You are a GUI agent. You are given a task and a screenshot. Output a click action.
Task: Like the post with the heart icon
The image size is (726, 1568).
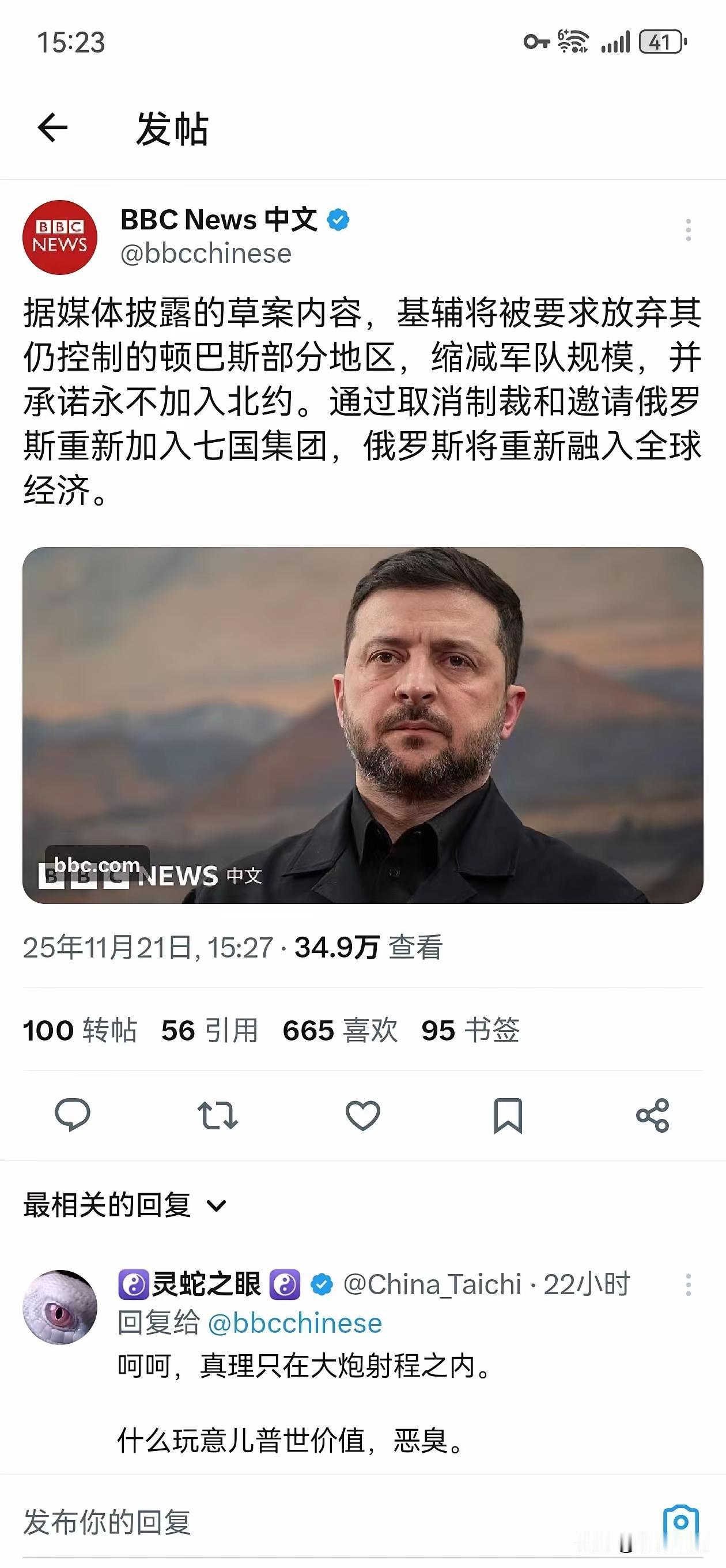[362, 1115]
